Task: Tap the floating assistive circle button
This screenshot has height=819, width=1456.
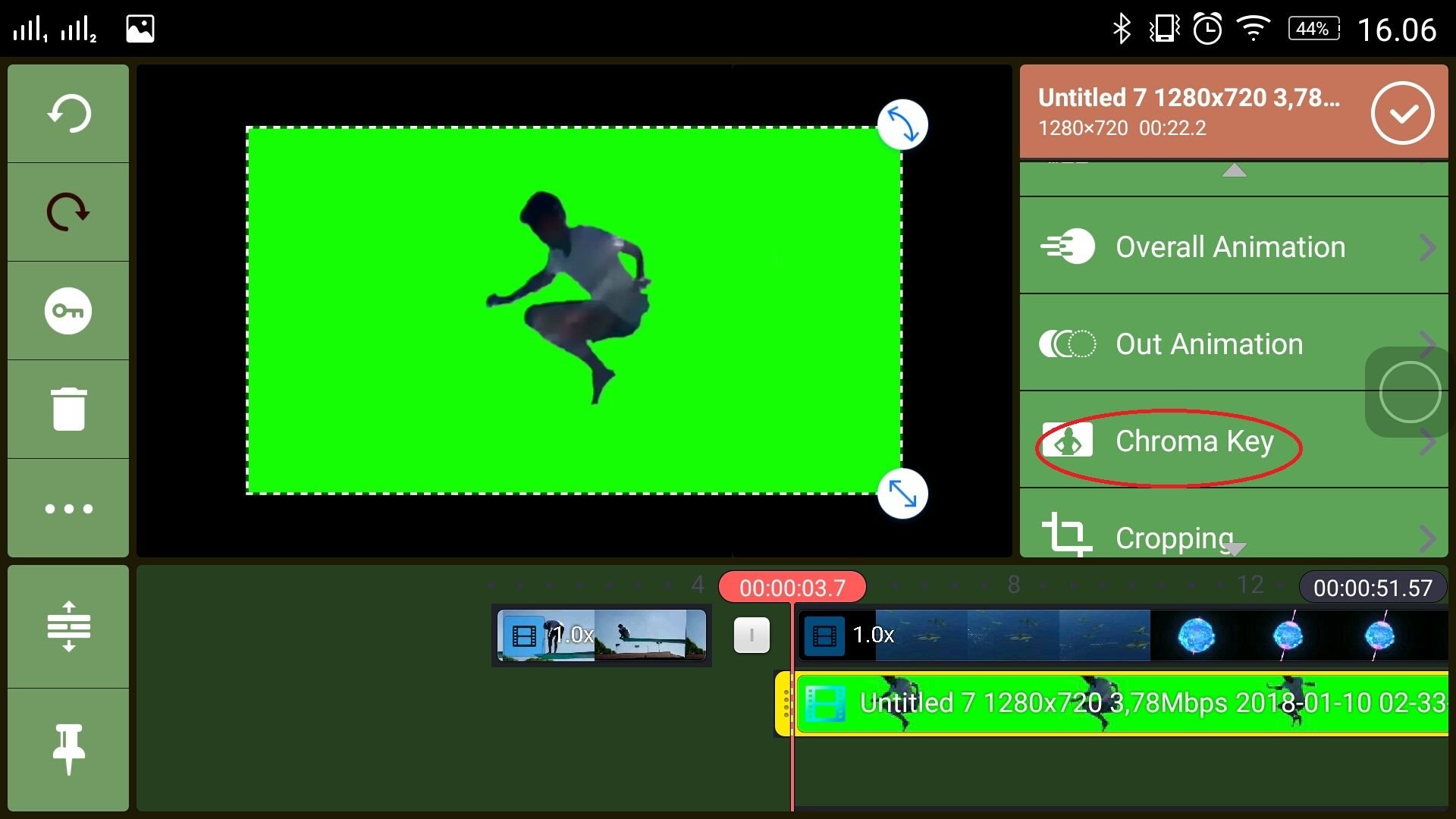Action: click(x=1410, y=392)
